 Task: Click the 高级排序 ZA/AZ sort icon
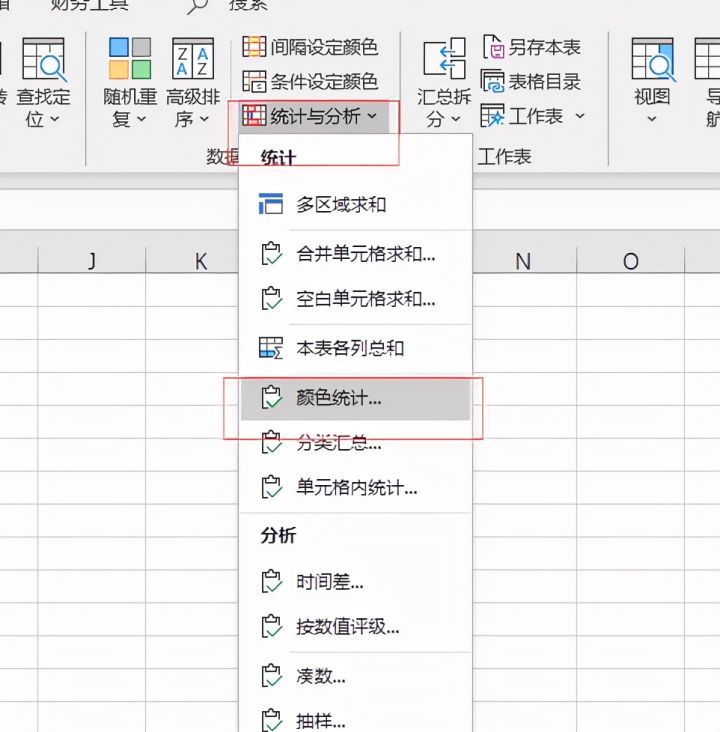[193, 59]
